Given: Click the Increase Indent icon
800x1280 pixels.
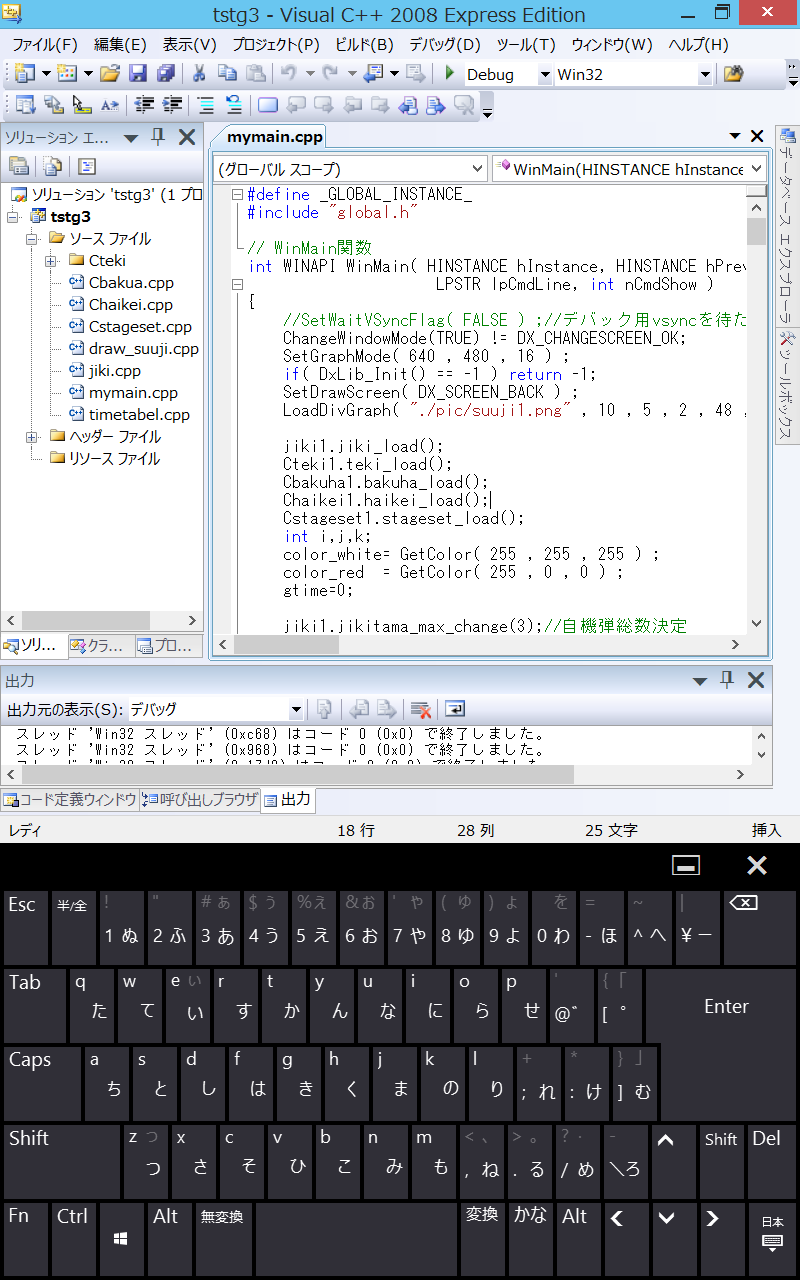Looking at the screenshot, I should [173, 104].
